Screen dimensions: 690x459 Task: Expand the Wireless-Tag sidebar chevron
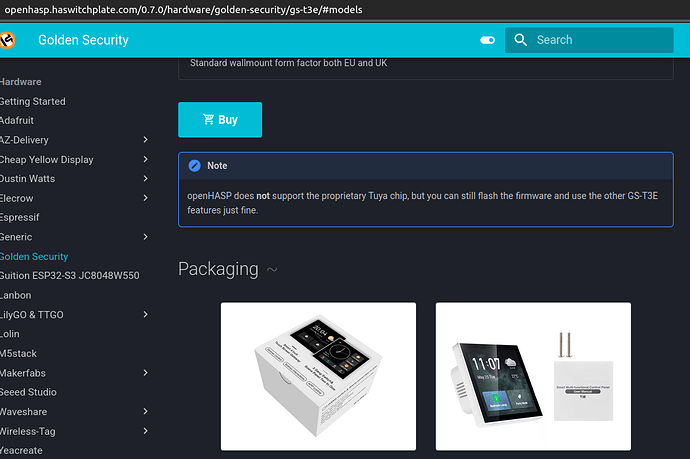point(146,431)
